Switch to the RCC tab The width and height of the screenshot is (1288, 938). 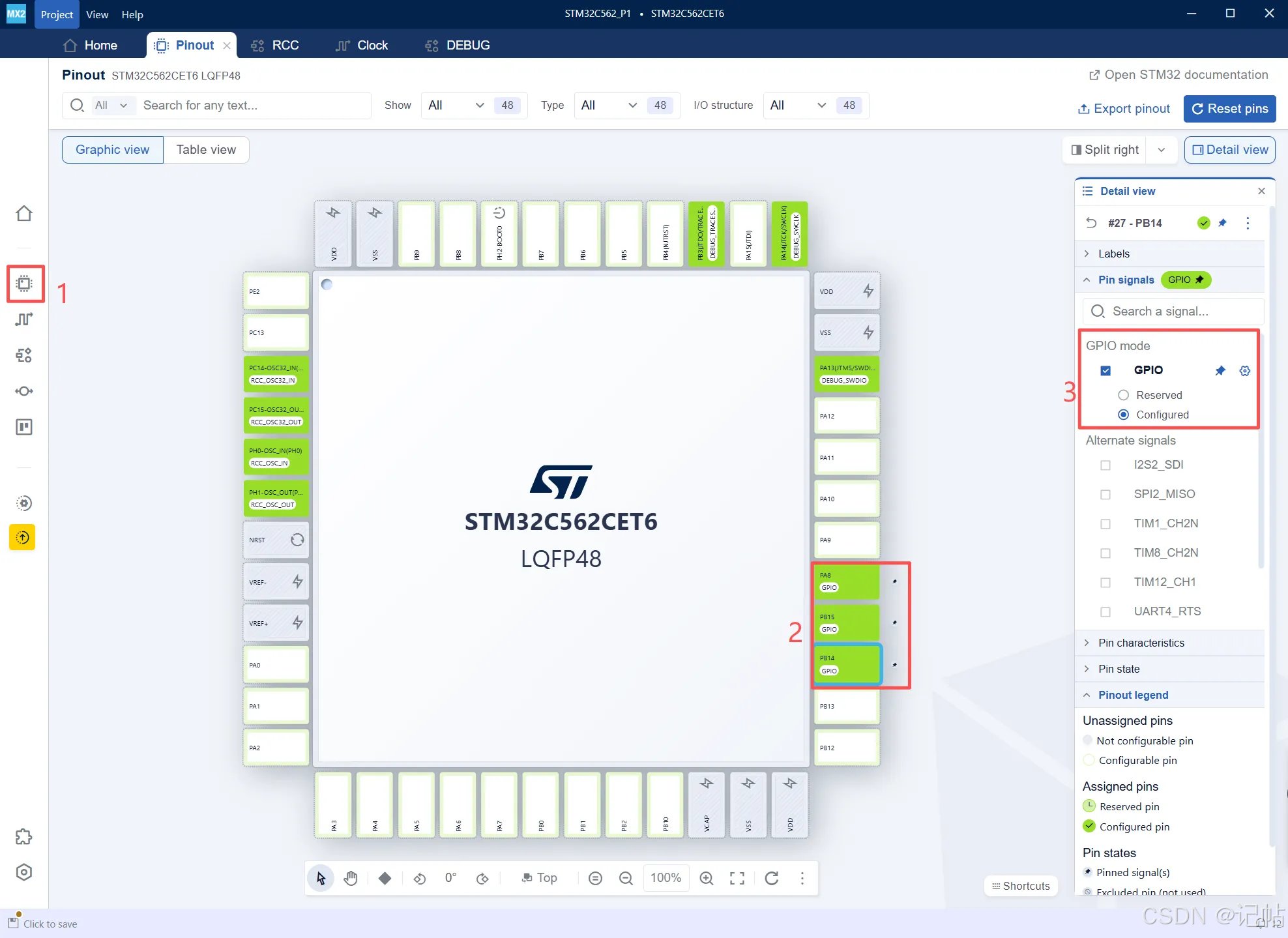[275, 45]
